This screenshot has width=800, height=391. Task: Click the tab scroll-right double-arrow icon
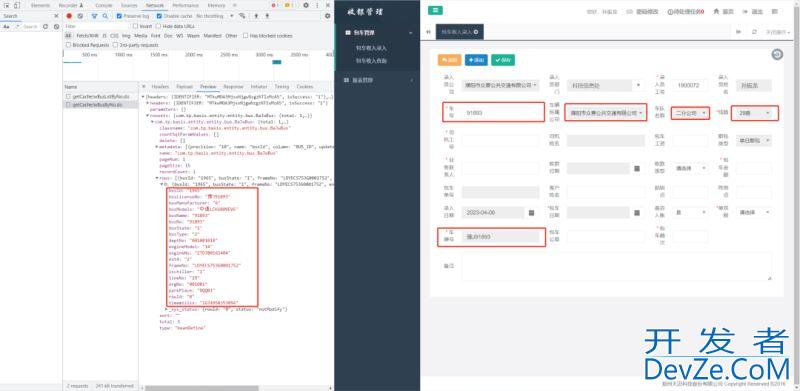[738, 32]
